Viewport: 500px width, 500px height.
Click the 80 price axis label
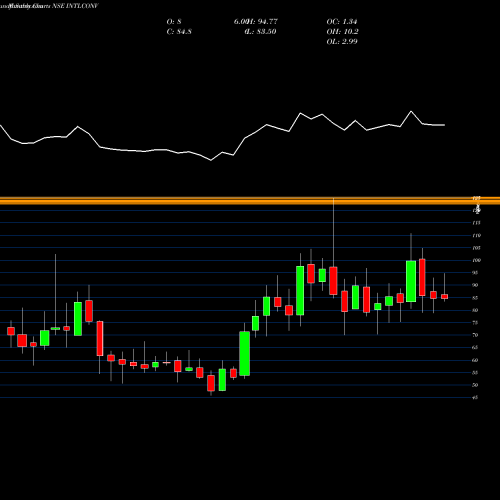pyautogui.click(x=475, y=310)
